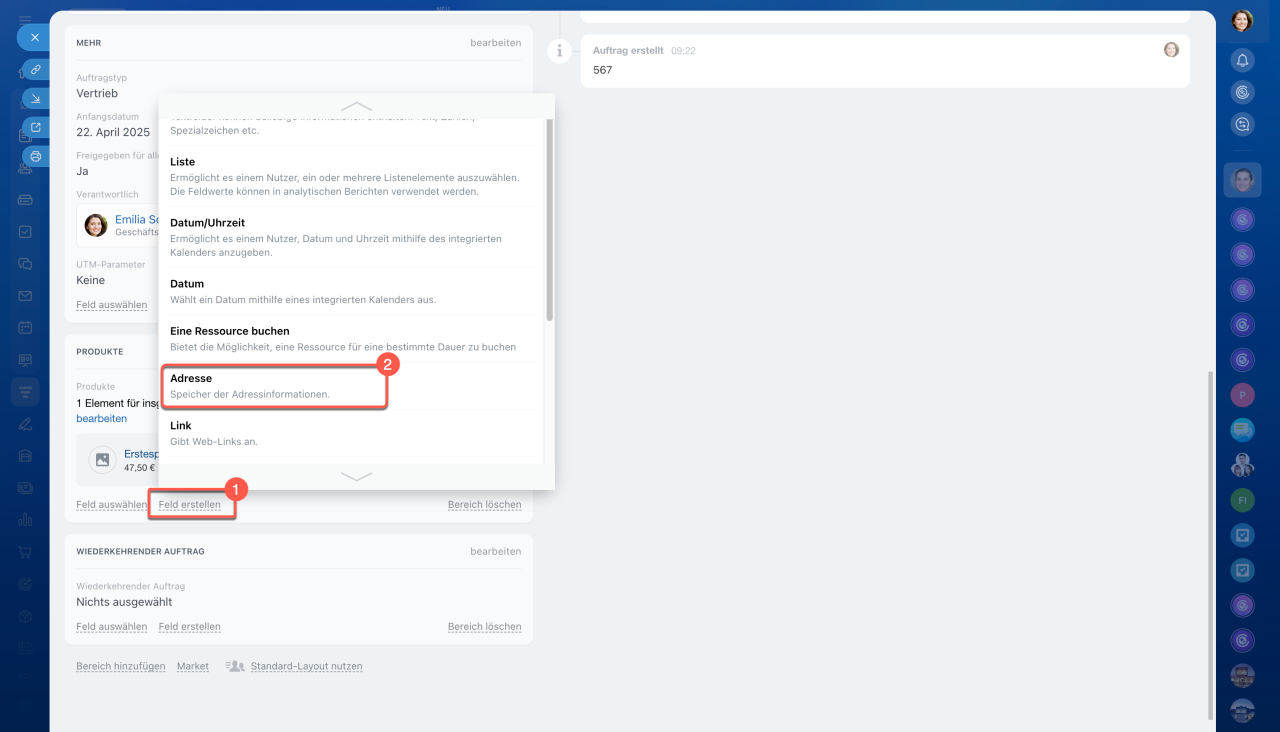Screen dimensions: 1280x732
Task: Open the hamburger main menu icon
Action: click(25, 19)
